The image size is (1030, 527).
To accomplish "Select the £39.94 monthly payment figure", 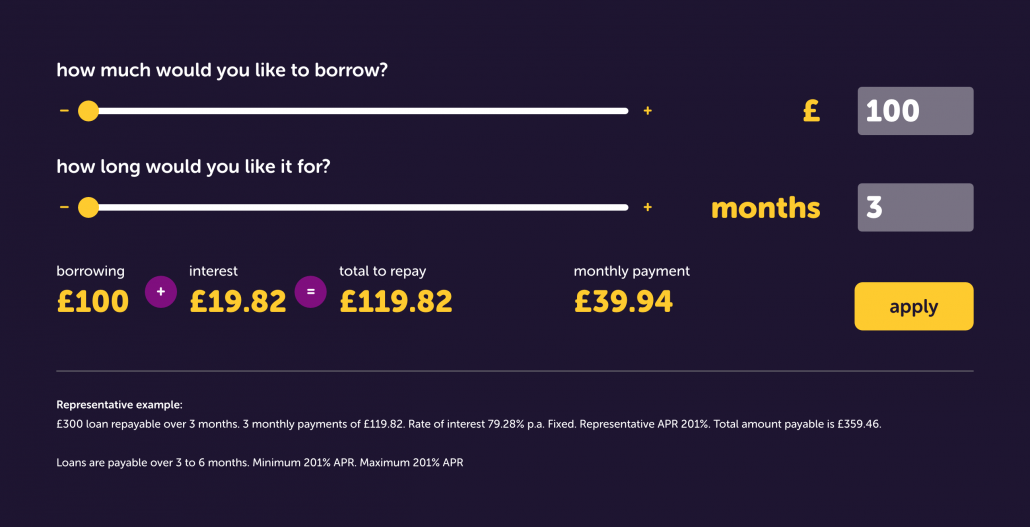I will coord(623,302).
